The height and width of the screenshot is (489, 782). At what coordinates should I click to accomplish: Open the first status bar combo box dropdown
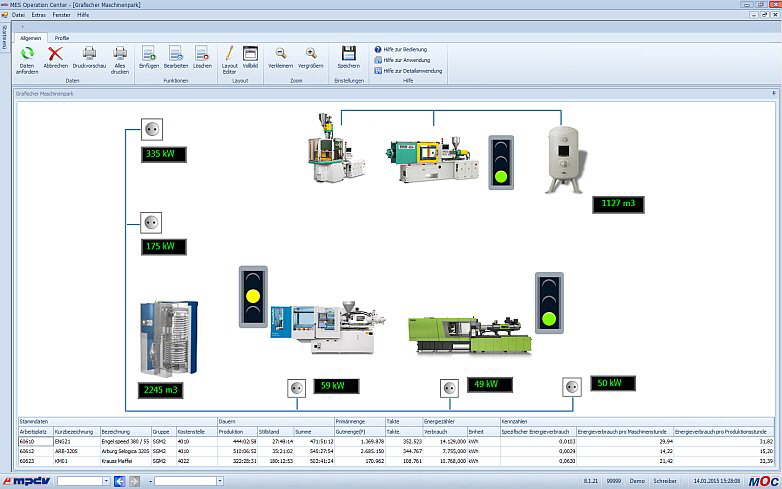(x=106, y=481)
